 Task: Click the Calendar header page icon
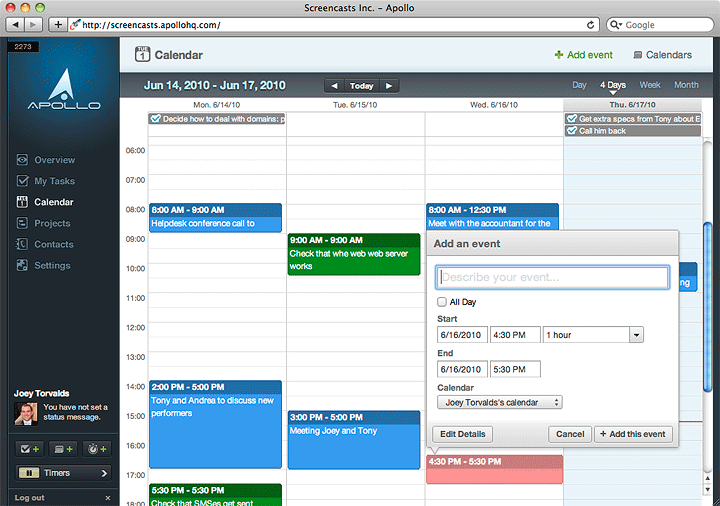pos(142,55)
